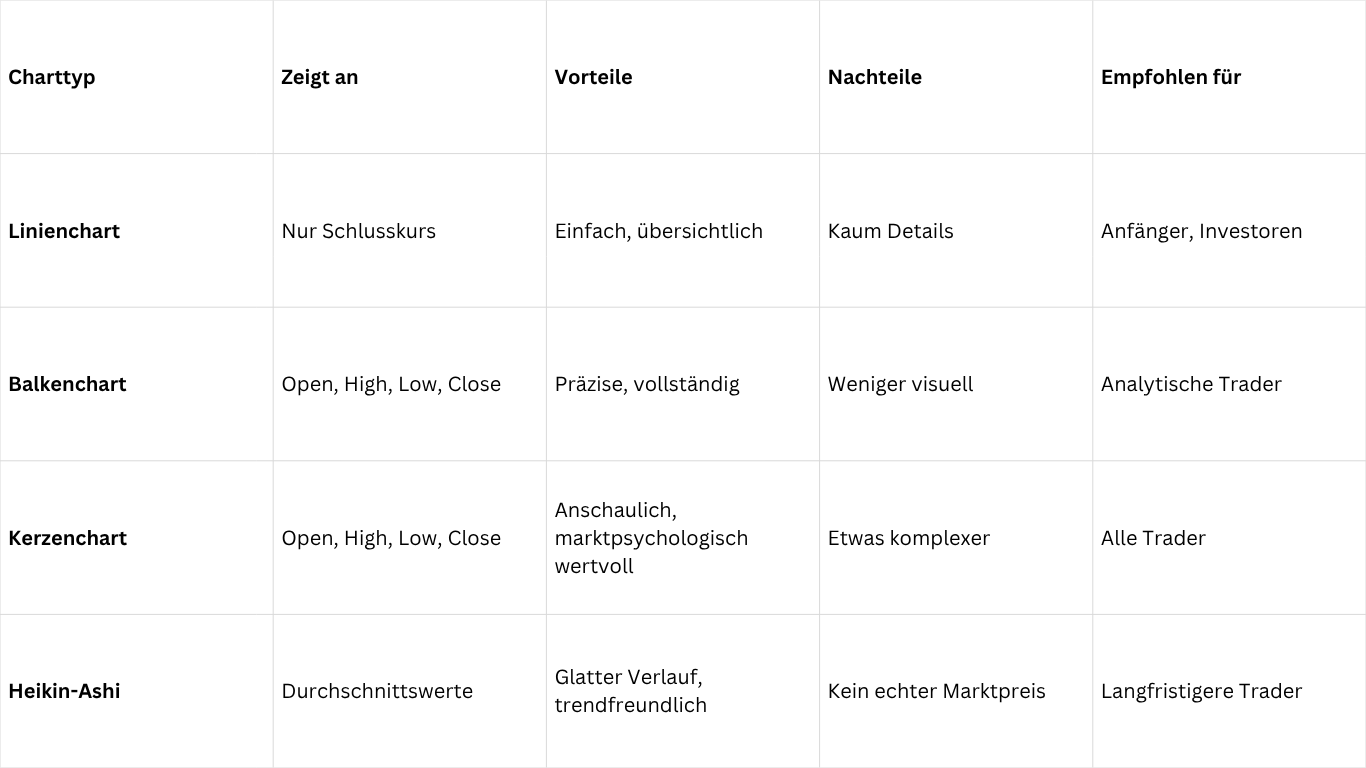
Task: Select the 'Alle Trader' cell
Action: pos(1153,538)
